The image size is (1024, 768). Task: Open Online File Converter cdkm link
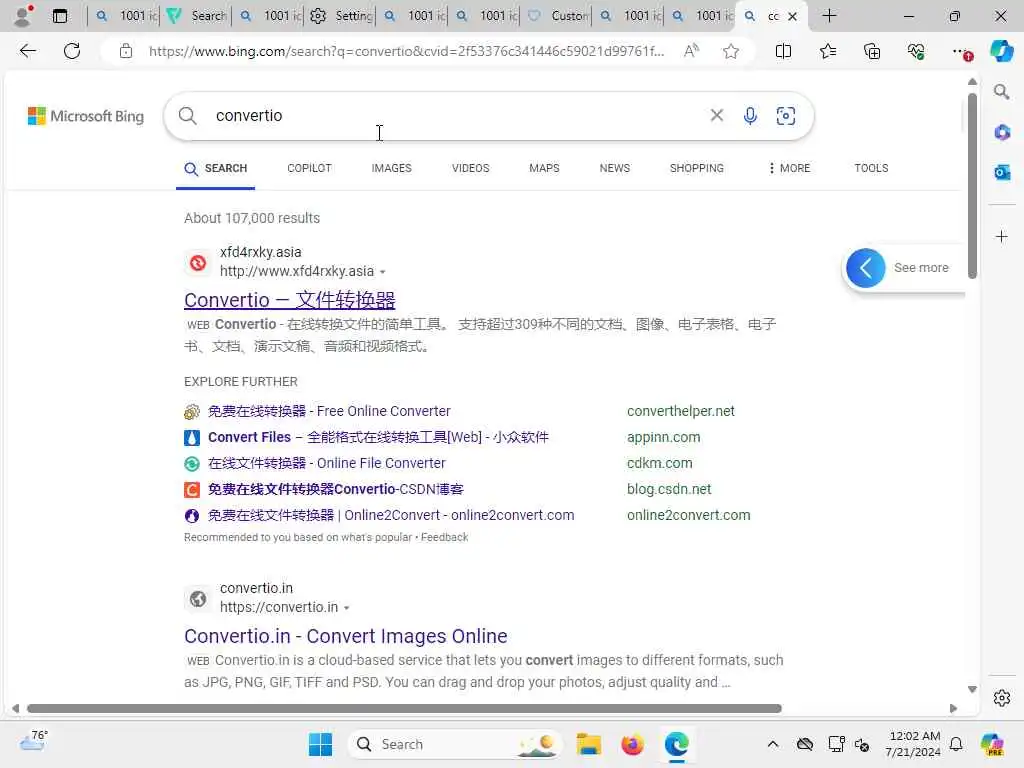[327, 463]
